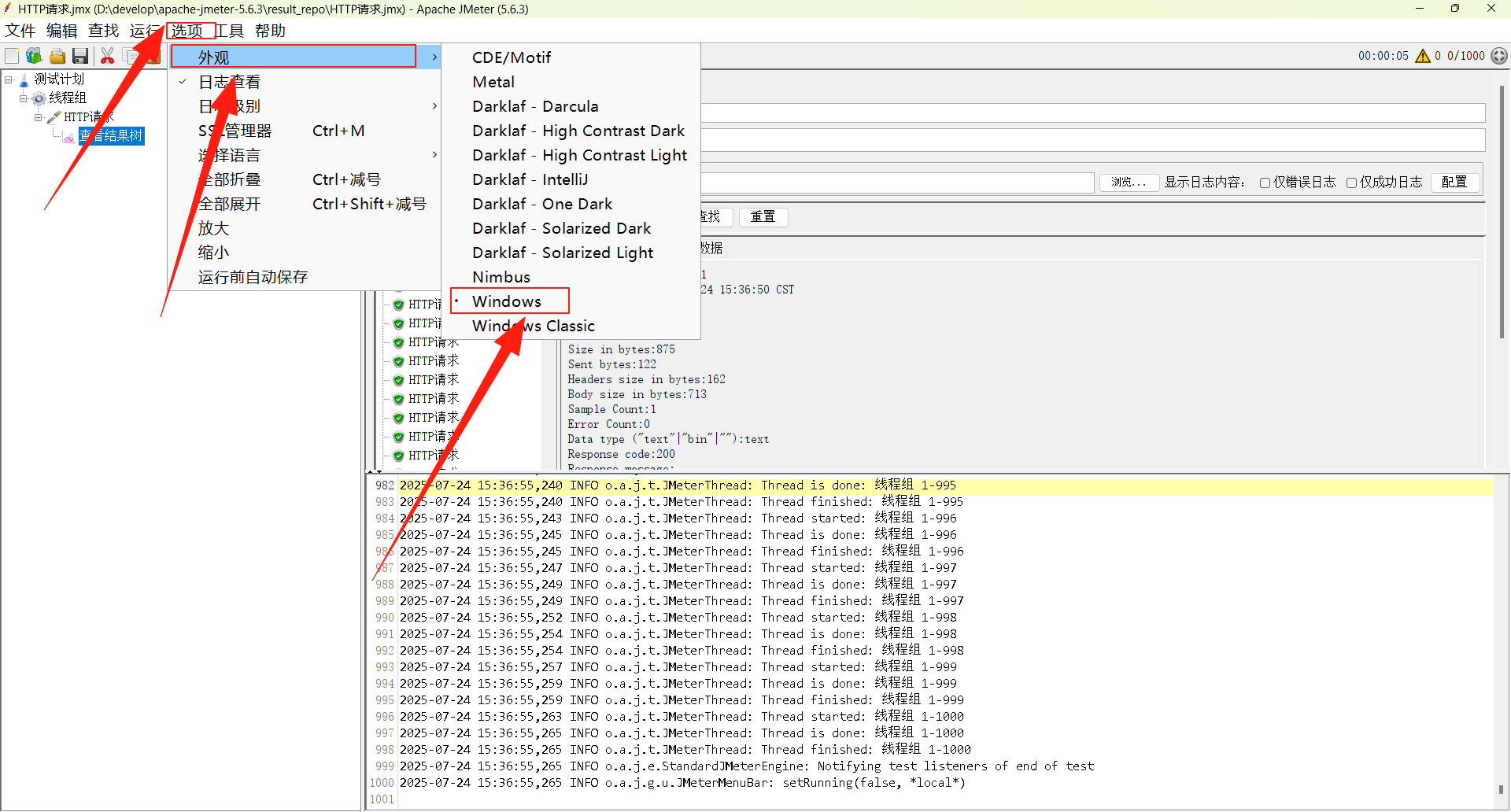The image size is (1511, 812).
Task: Open the 编辑 menu
Action: [62, 31]
